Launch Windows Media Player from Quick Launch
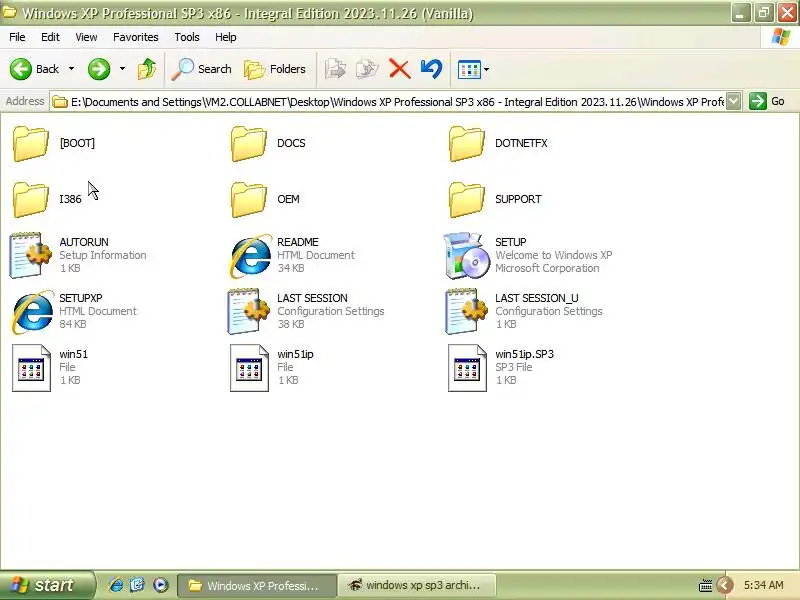The height and width of the screenshot is (600, 800). [x=160, y=585]
